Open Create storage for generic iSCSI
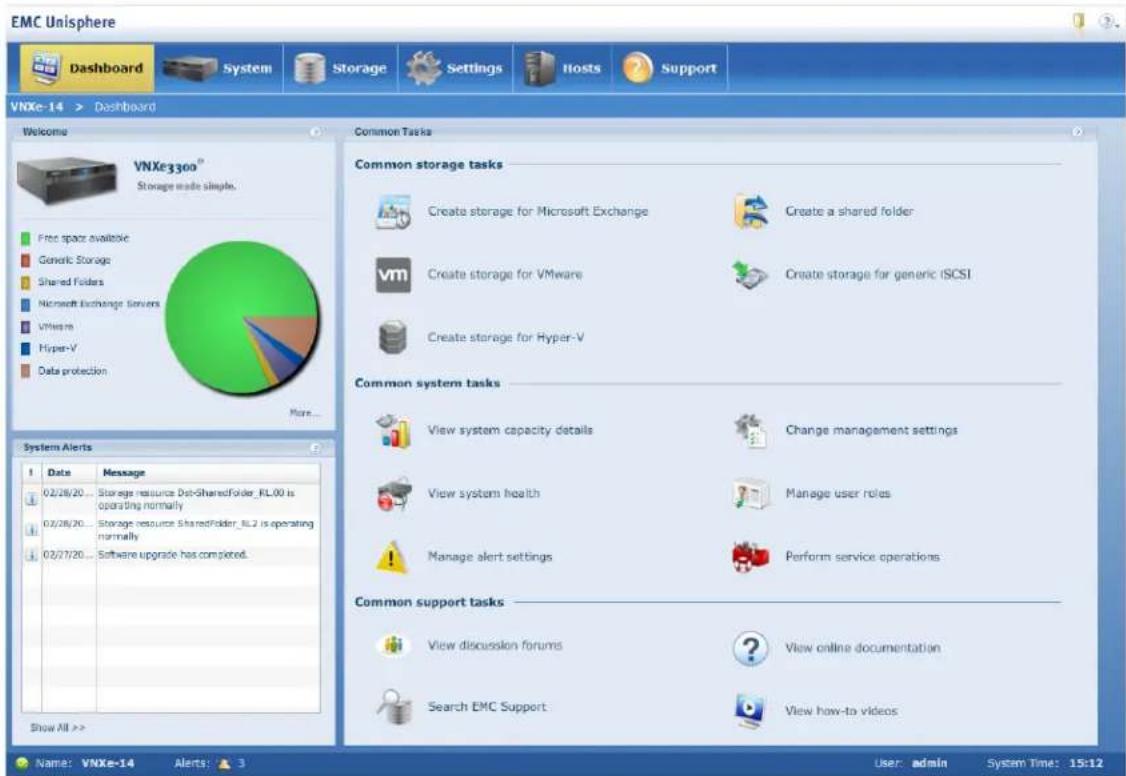Image resolution: width=1126 pixels, height=776 pixels. pyautogui.click(x=878, y=275)
